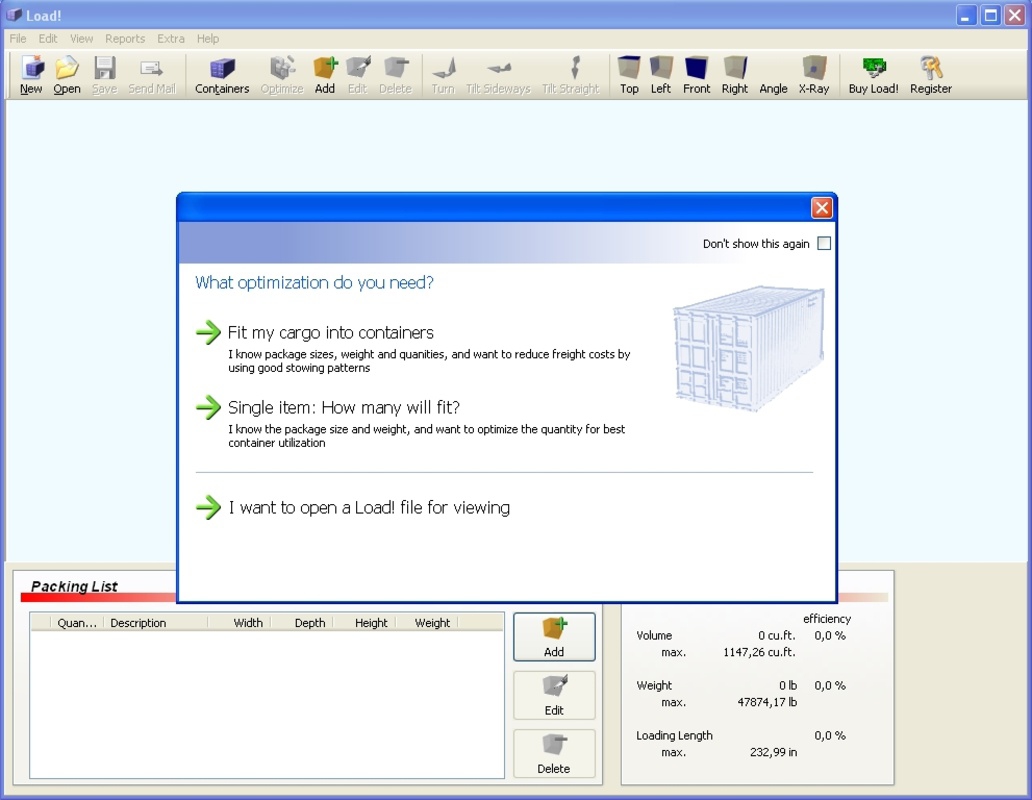Open the Containers tool
The height and width of the screenshot is (800, 1032).
(x=222, y=75)
